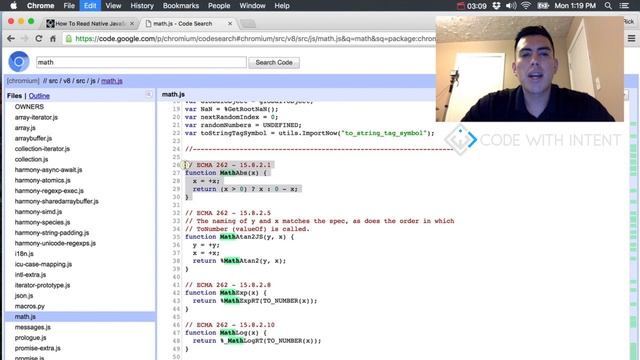The image size is (640, 360).
Task: Click the clock showing Mon 1:19 PM
Action: (575, 6)
